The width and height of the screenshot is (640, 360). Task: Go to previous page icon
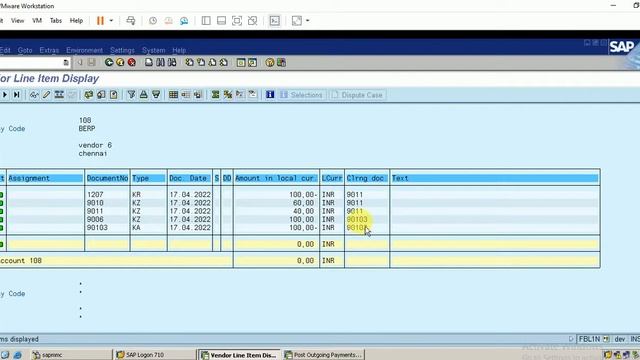click(x=201, y=62)
